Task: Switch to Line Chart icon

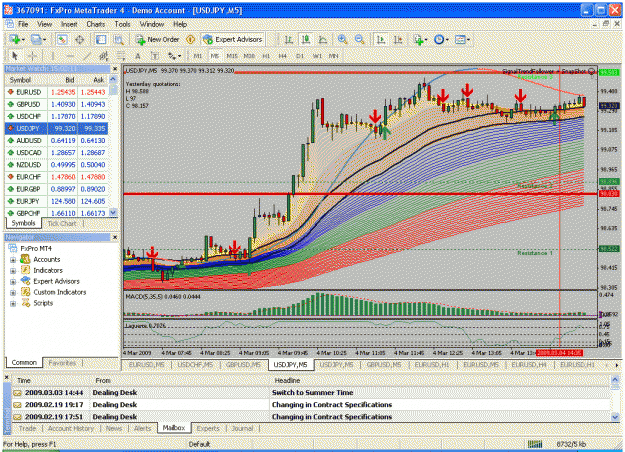Action: coord(323,39)
